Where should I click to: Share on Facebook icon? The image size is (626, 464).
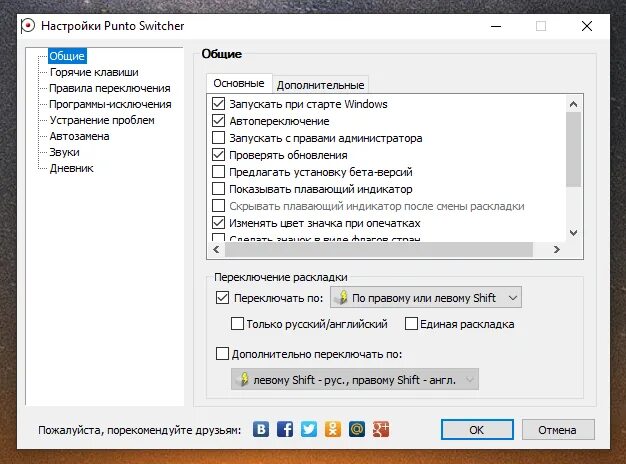point(285,430)
